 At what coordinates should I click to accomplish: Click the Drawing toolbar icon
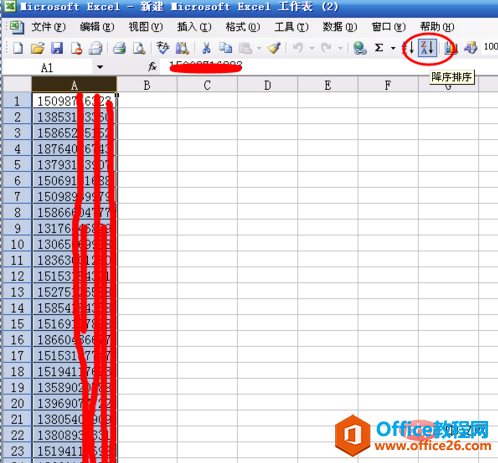(470, 48)
